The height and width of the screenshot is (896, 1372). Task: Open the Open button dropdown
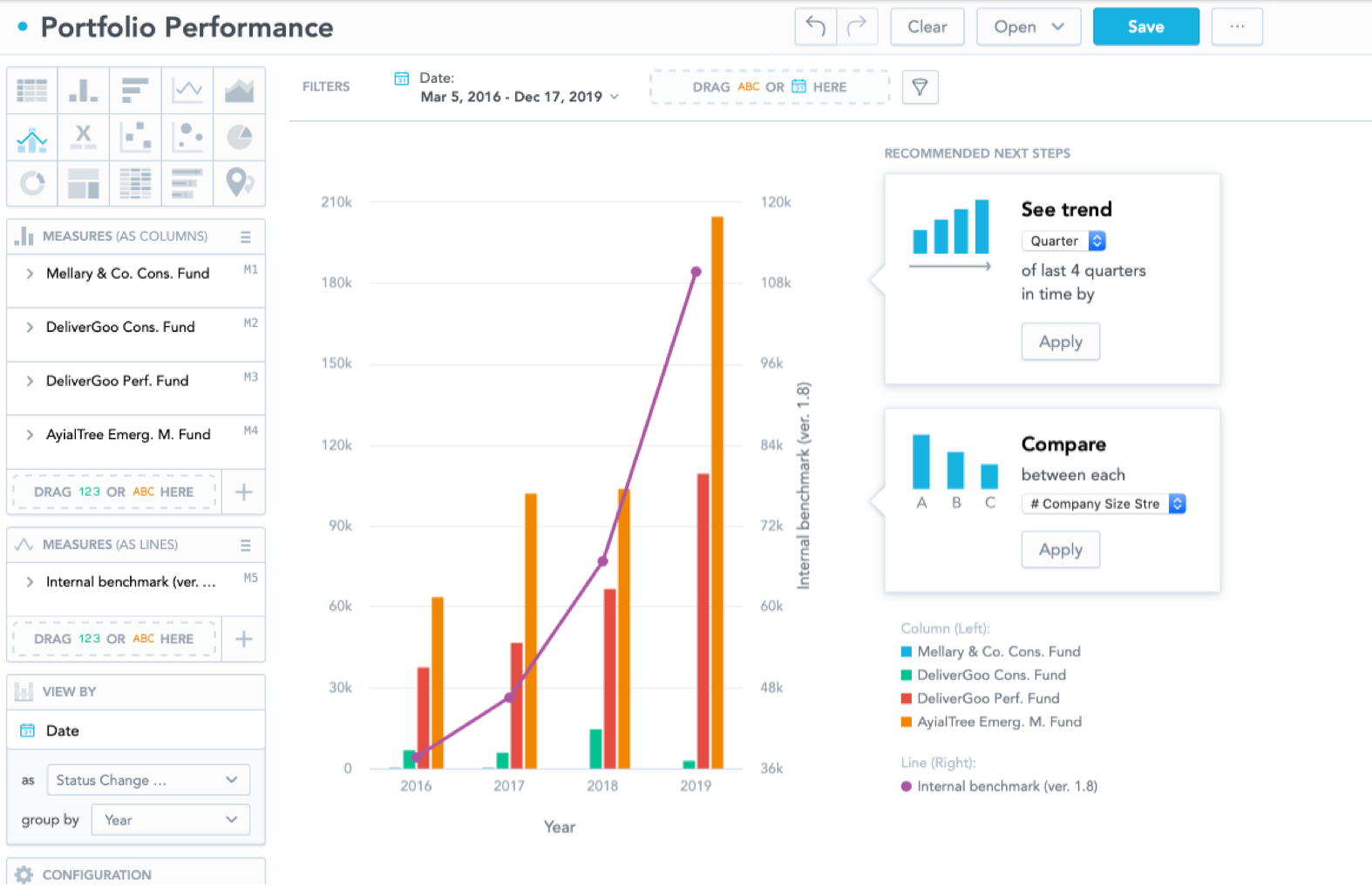pyautogui.click(x=1029, y=27)
